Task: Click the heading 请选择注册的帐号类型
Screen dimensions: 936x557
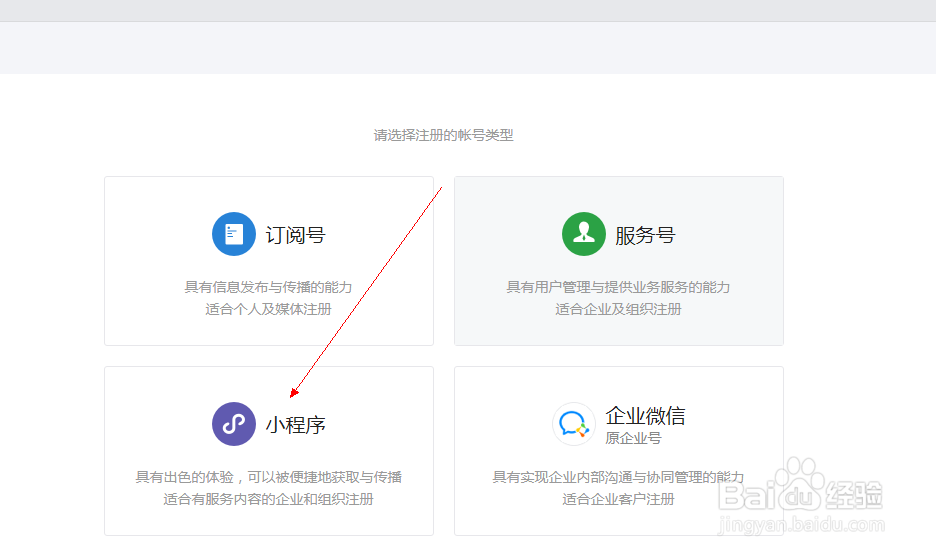Action: 444,136
